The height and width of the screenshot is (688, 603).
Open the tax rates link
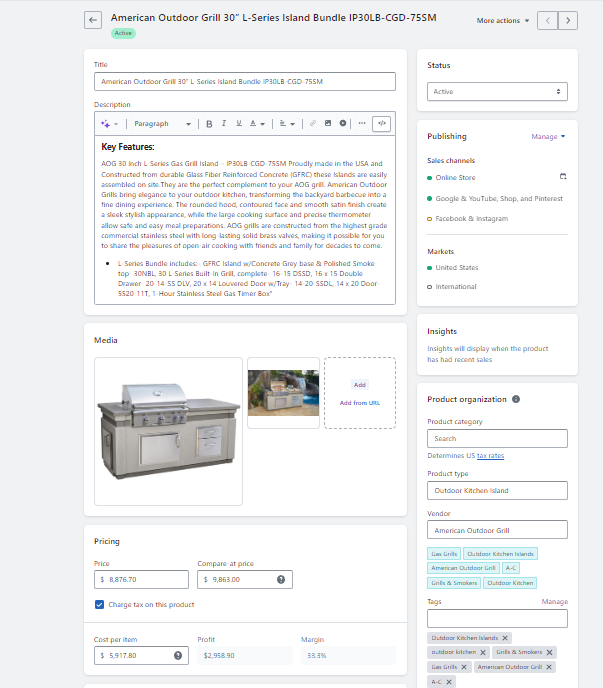[x=490, y=456]
